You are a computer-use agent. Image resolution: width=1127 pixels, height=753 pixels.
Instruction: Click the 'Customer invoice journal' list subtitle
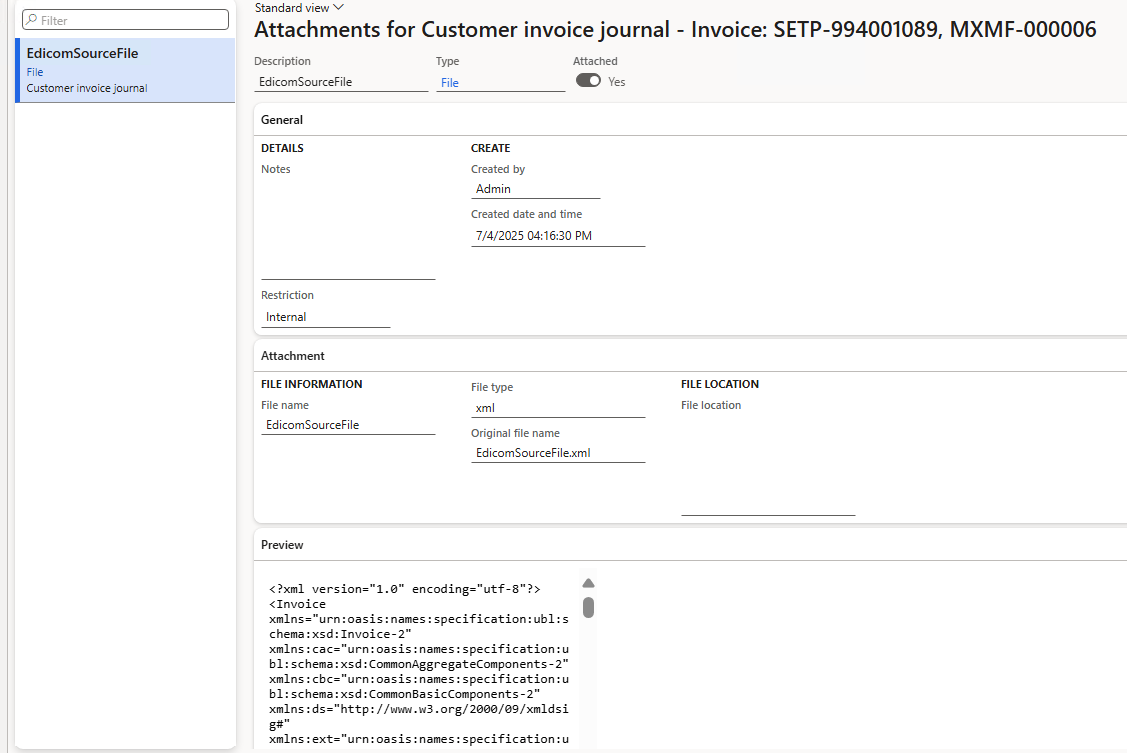[87, 88]
